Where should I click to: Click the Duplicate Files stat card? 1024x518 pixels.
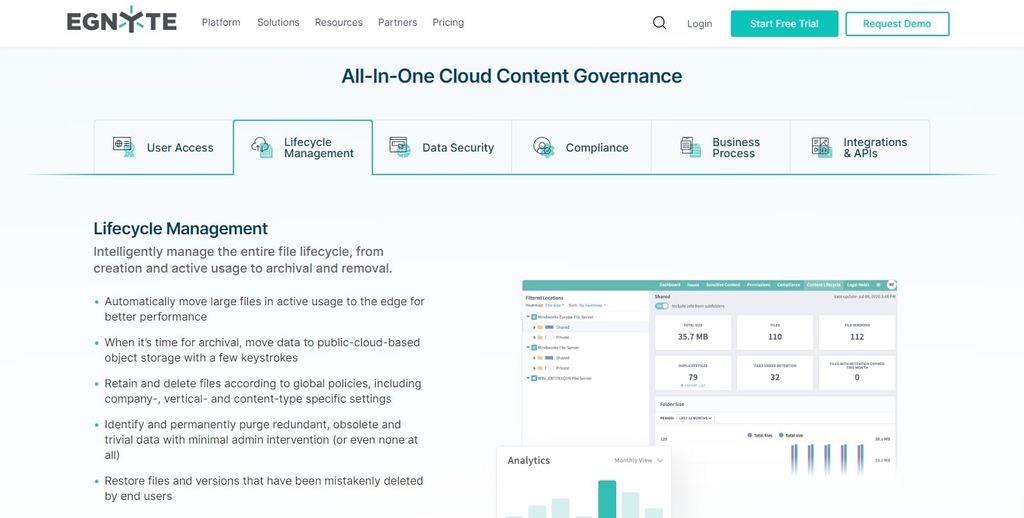pyautogui.click(x=693, y=371)
